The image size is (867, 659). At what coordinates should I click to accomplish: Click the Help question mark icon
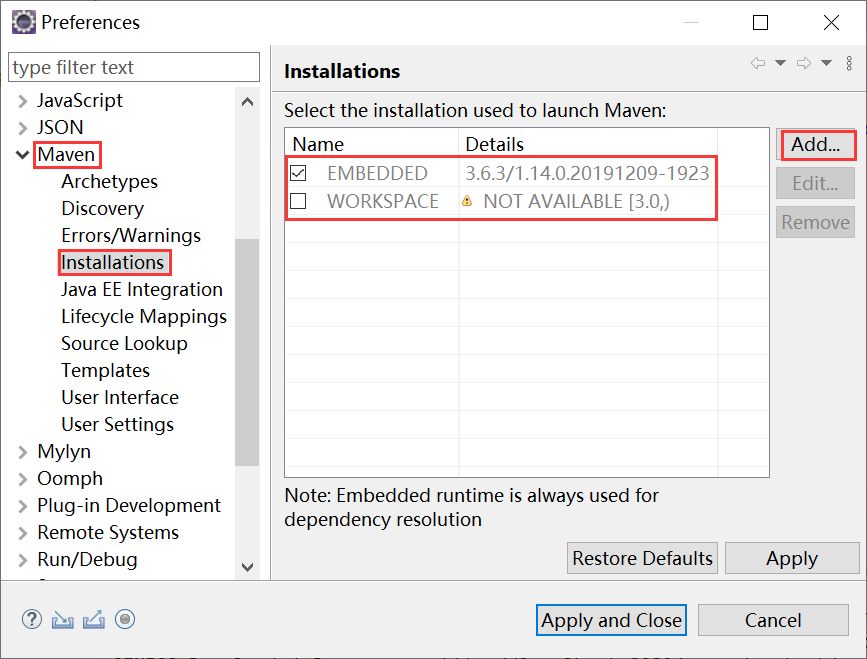[32, 619]
